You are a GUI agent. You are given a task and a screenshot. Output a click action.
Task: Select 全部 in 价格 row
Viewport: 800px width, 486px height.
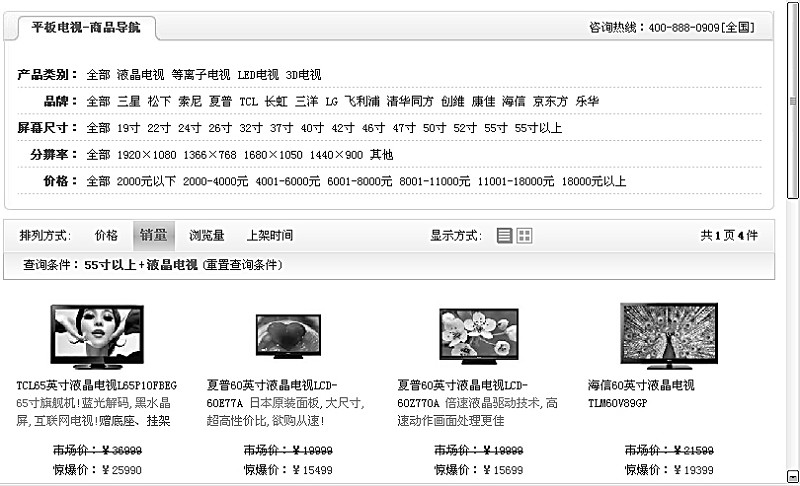pyautogui.click(x=98, y=181)
